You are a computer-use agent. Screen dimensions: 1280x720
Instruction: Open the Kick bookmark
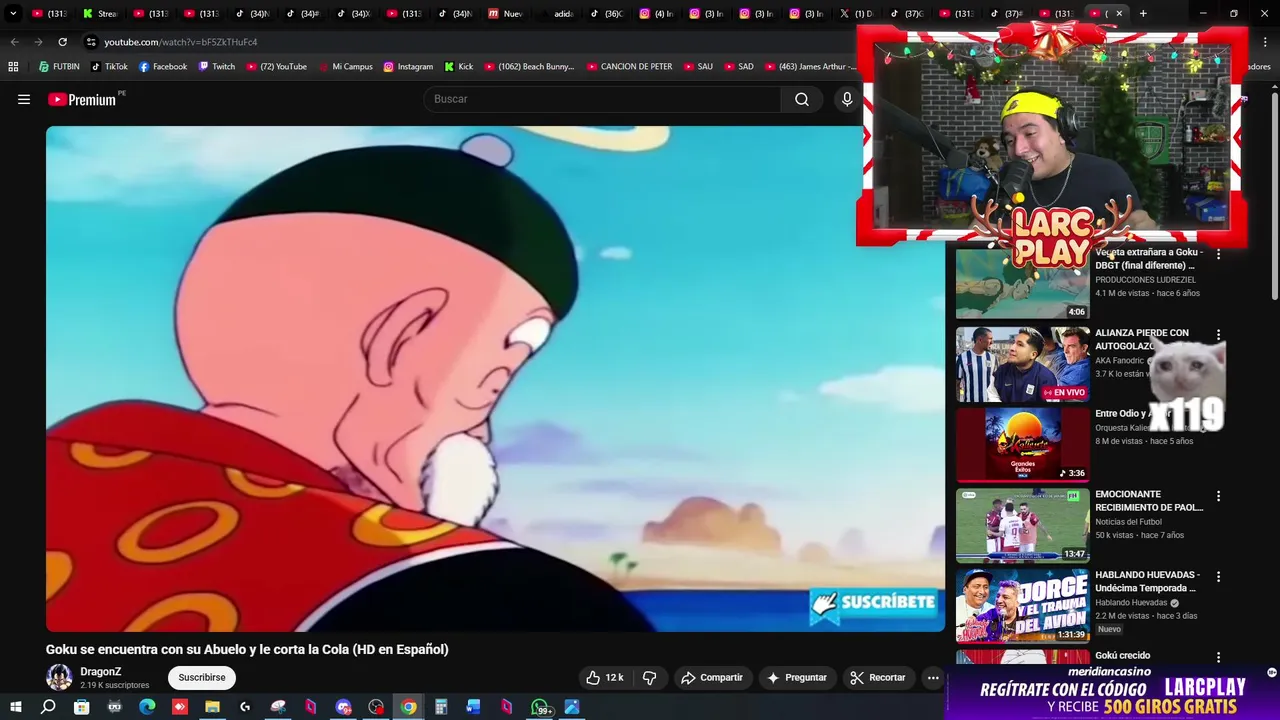coord(459,67)
